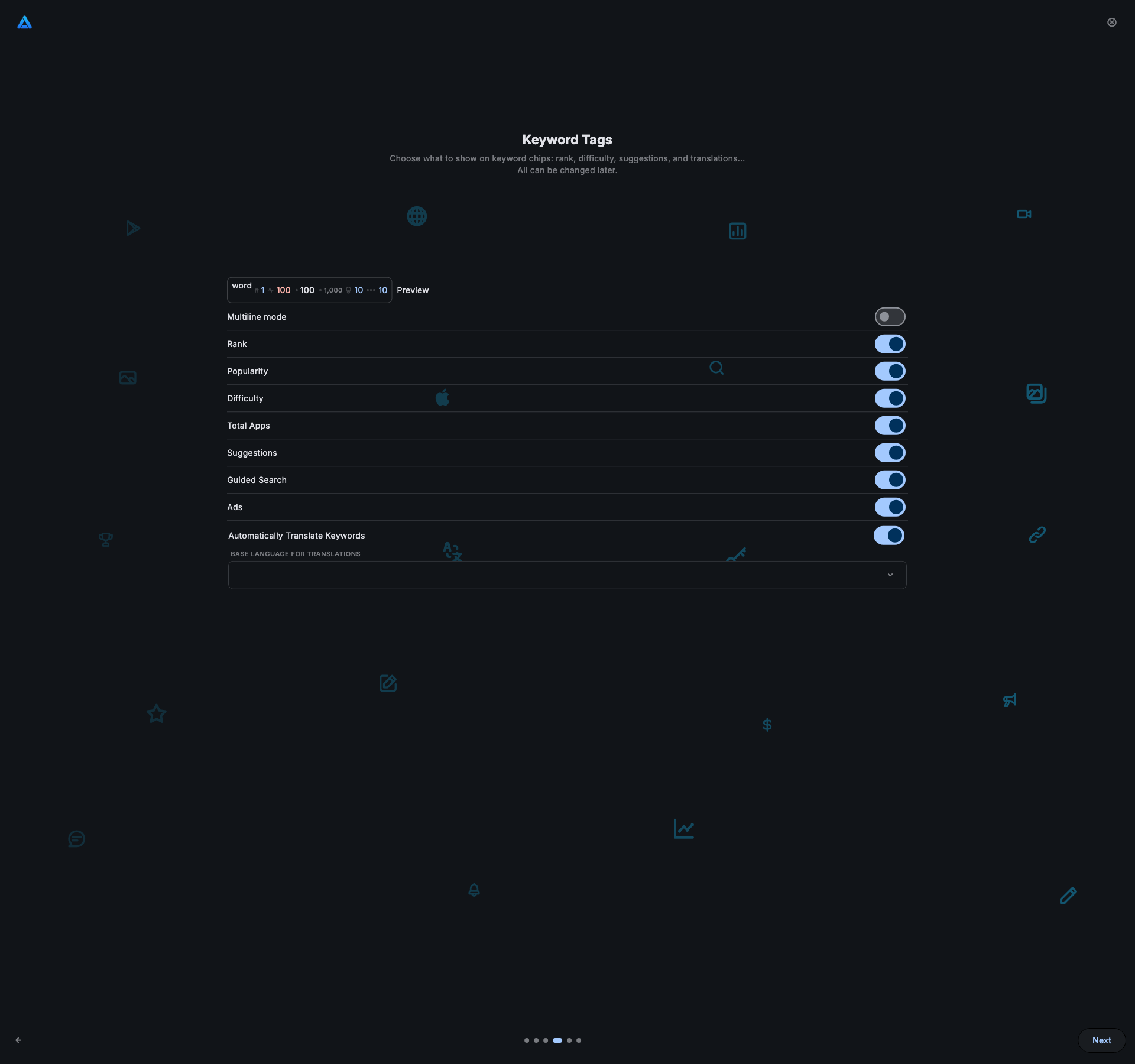Turn off the Rank toggle
Viewport: 1135px width, 1064px height.
[x=890, y=344]
